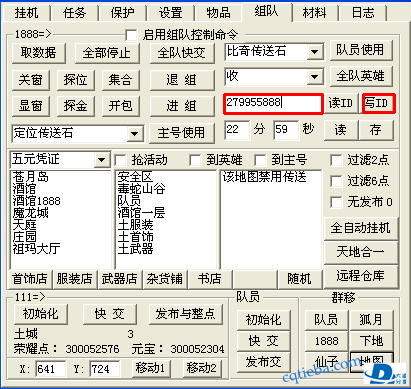Image resolution: width=411 pixels, height=389 pixels.
Task: Open the 材料 tab
Action: pos(315,13)
